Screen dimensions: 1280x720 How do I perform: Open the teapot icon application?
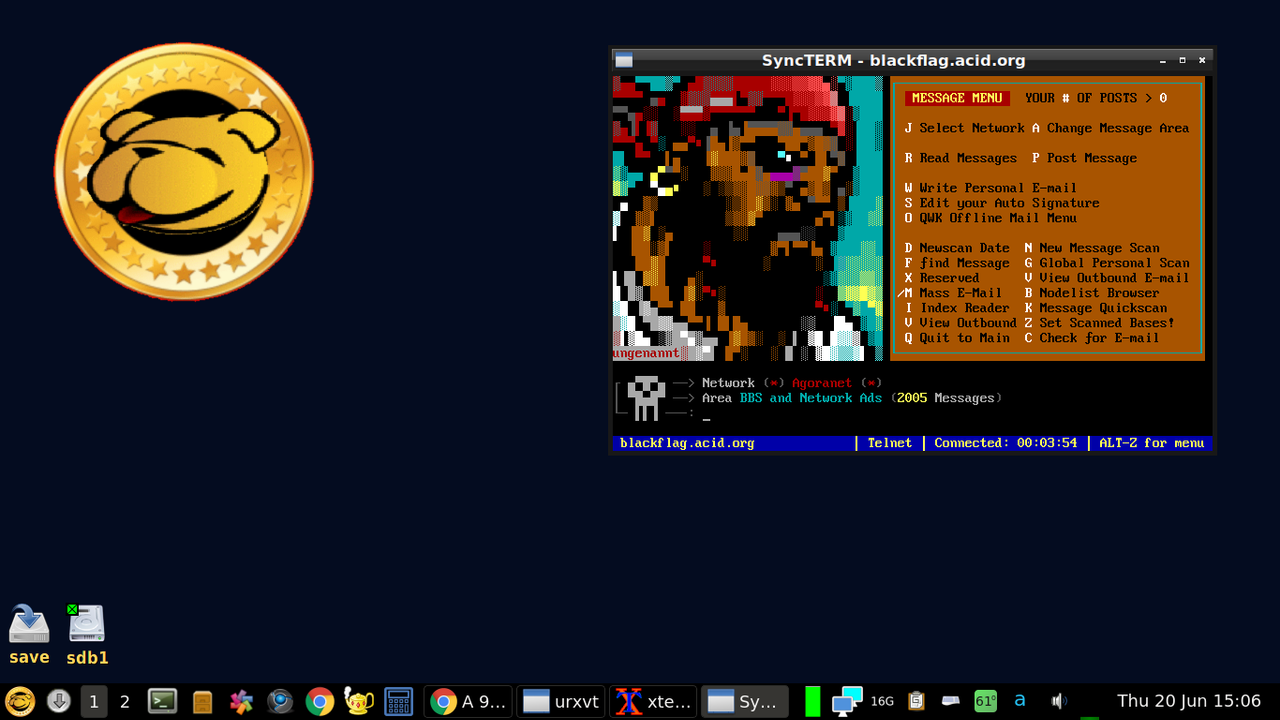(x=359, y=701)
